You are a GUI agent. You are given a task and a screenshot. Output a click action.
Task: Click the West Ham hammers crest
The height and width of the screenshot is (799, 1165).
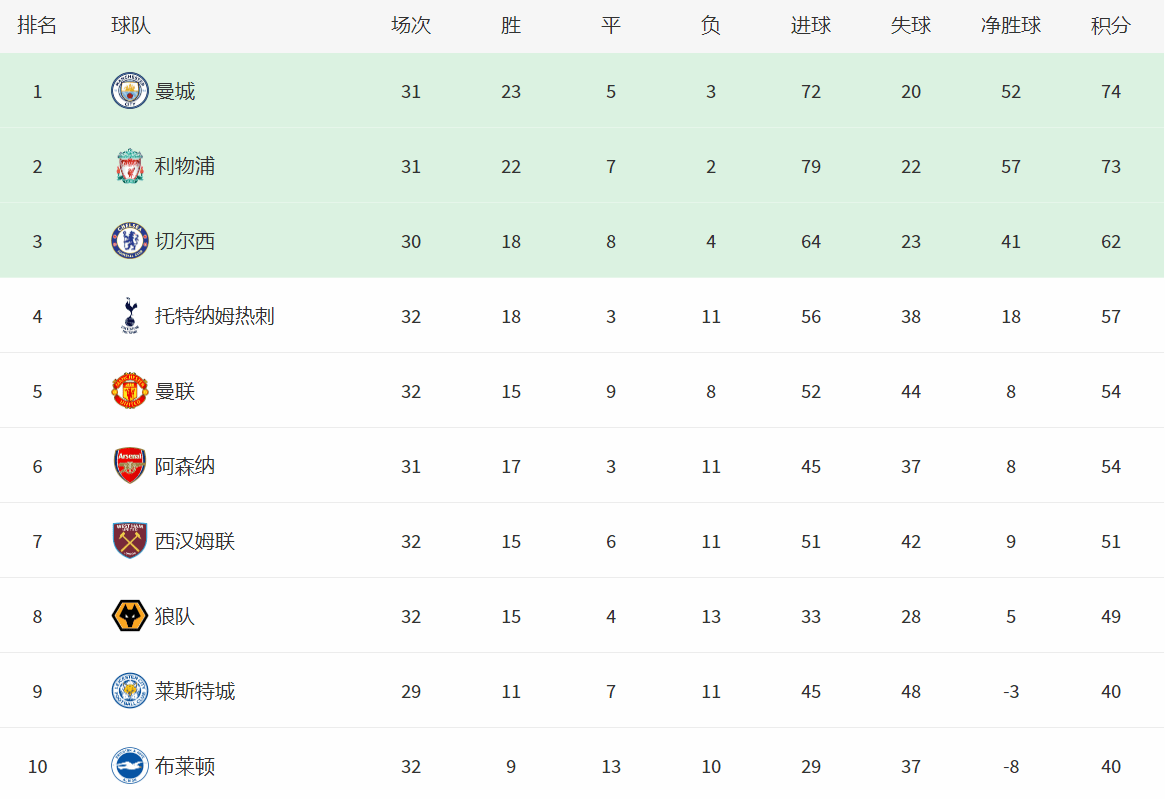(129, 540)
